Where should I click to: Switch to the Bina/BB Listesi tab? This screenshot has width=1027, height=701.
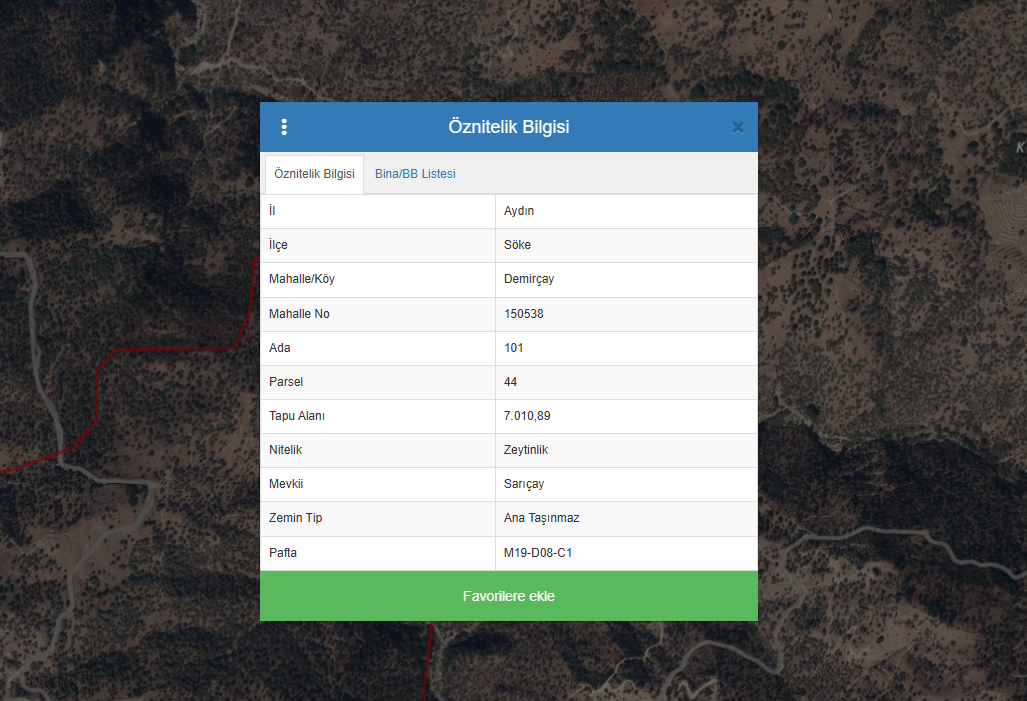click(415, 174)
